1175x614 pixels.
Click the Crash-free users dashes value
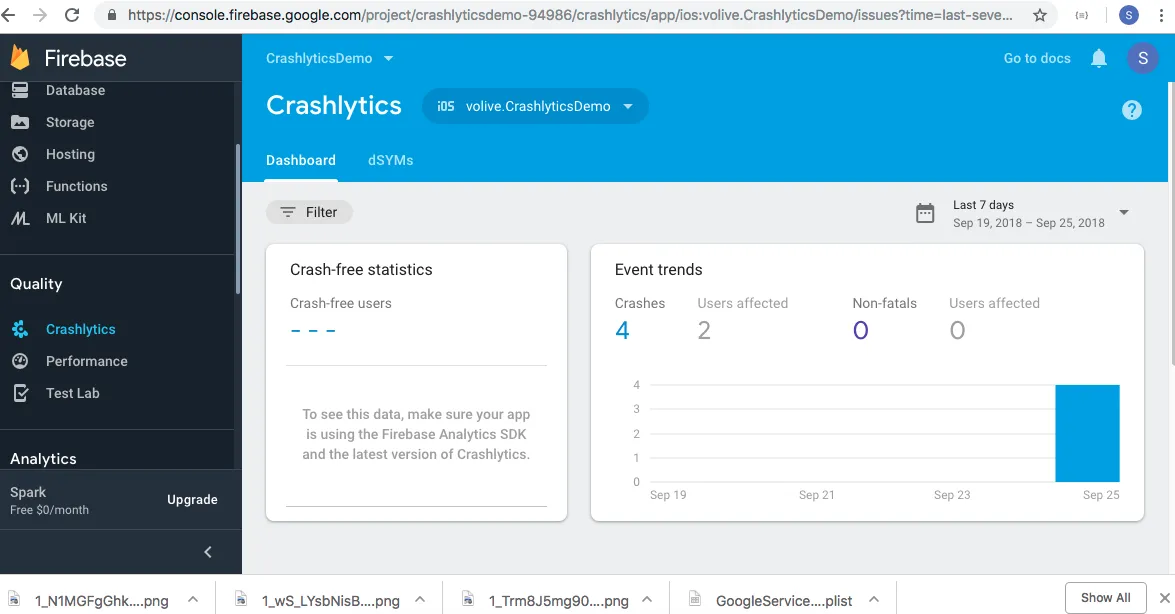(x=312, y=331)
